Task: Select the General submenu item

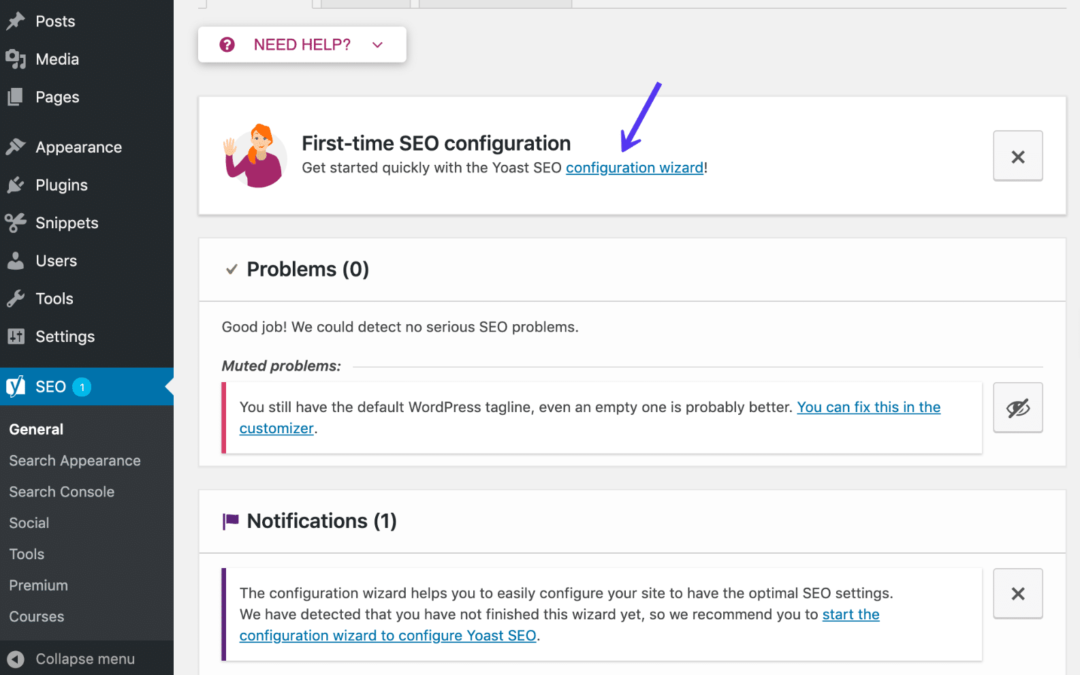Action: (x=36, y=429)
